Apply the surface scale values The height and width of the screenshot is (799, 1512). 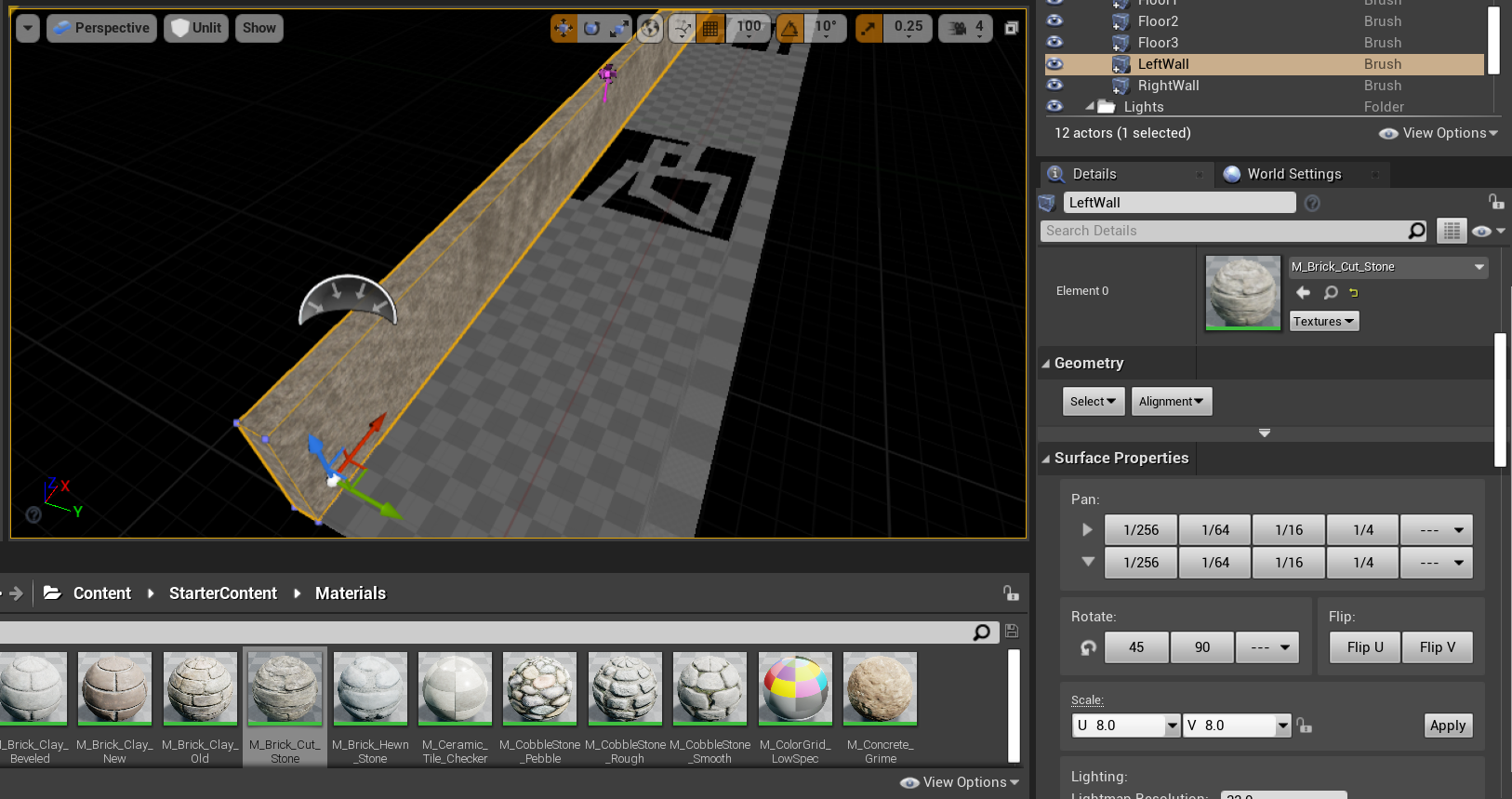tap(1448, 726)
